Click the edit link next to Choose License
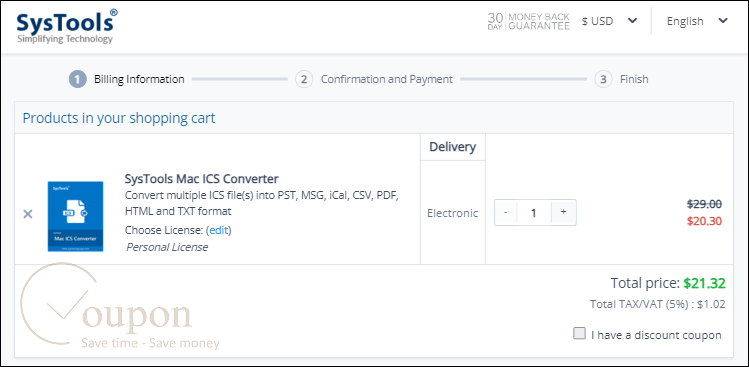749x367 pixels. 219,230
